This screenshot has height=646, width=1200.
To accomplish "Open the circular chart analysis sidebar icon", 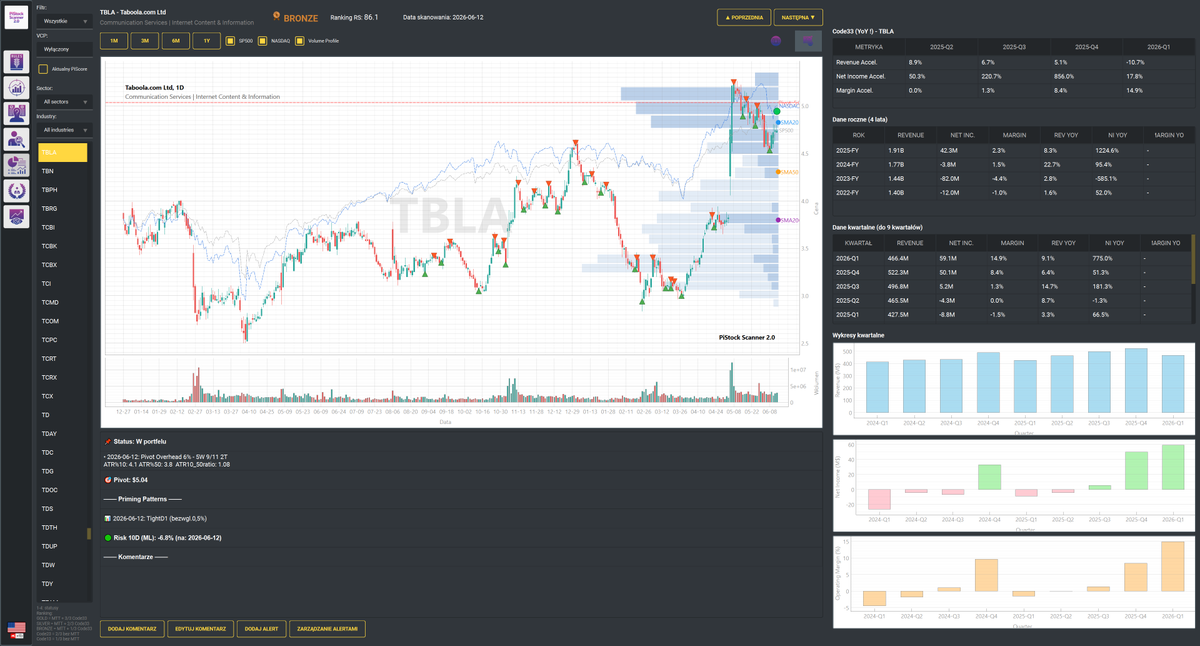I will pyautogui.click(x=16, y=87).
